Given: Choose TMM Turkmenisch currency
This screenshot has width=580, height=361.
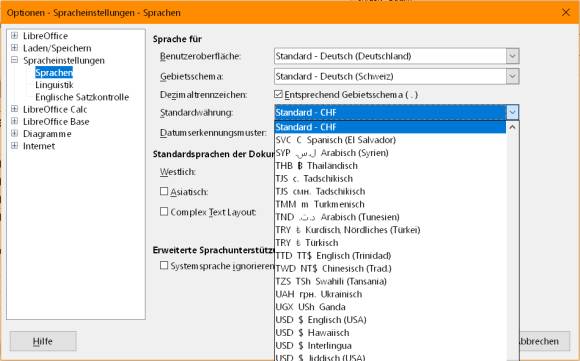Looking at the screenshot, I should coord(390,204).
